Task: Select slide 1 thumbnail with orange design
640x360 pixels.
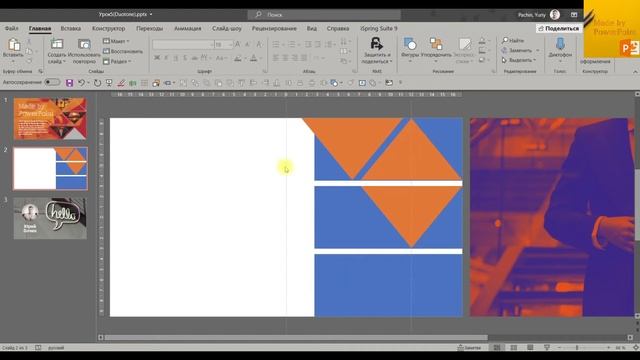Action: coord(50,118)
